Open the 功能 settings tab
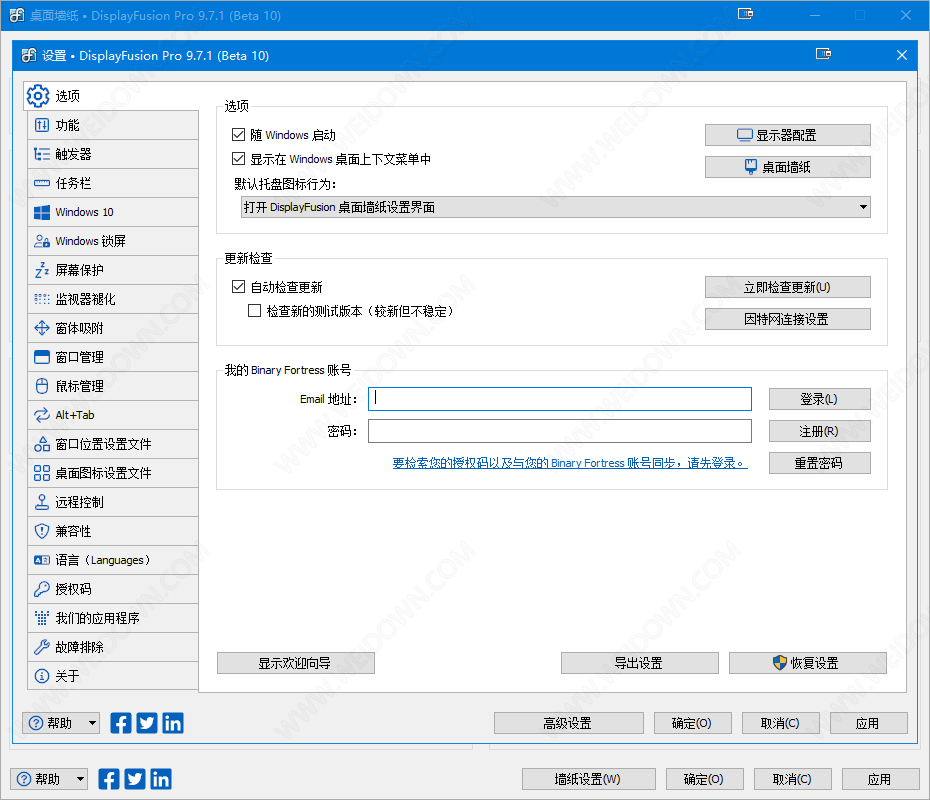This screenshot has height=800, width=930. coord(113,125)
